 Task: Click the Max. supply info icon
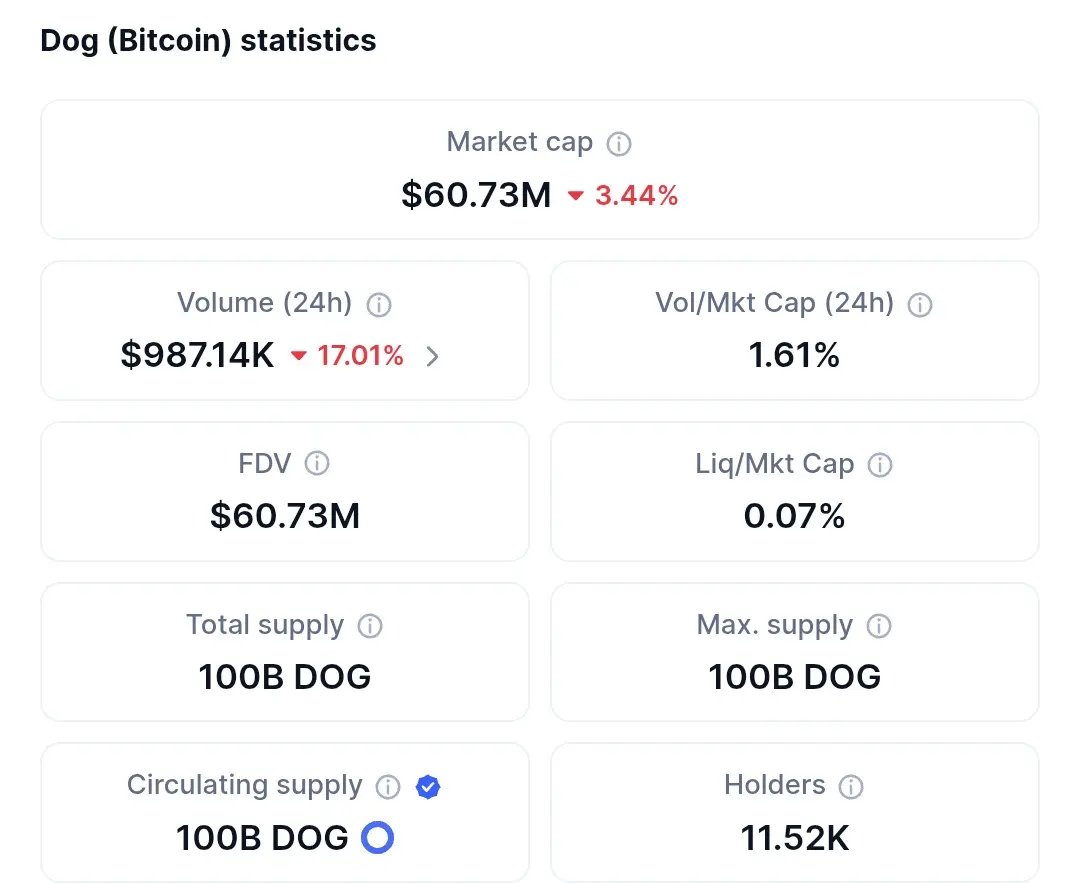[879, 626]
